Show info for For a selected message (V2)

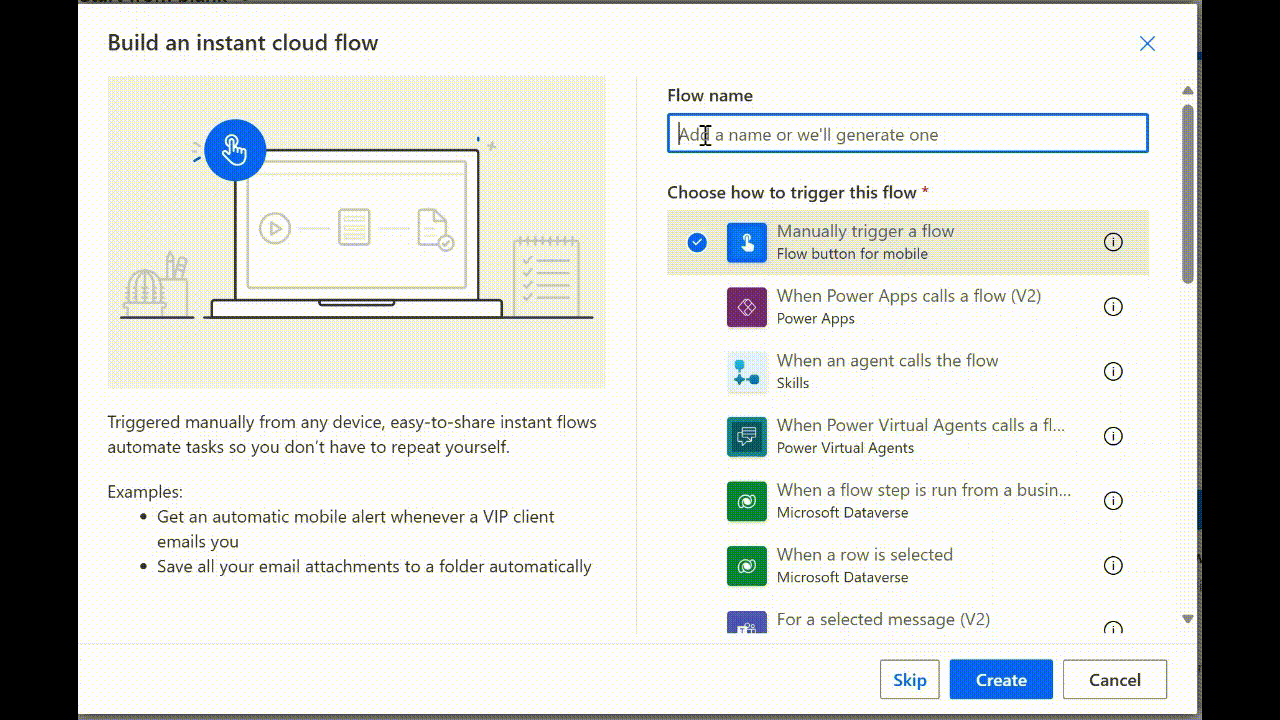[1113, 628]
